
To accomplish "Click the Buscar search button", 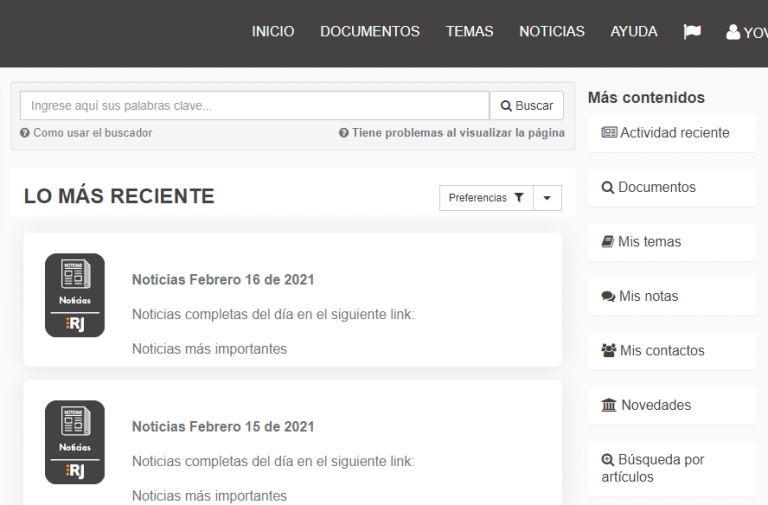I will pyautogui.click(x=527, y=106).
